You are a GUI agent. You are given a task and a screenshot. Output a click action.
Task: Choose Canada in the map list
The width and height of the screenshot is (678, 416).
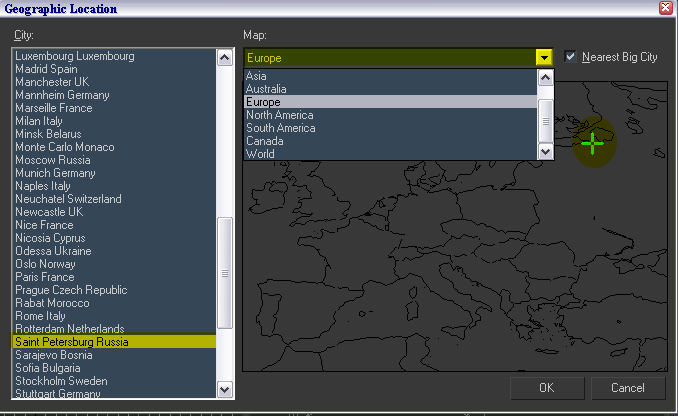point(264,141)
